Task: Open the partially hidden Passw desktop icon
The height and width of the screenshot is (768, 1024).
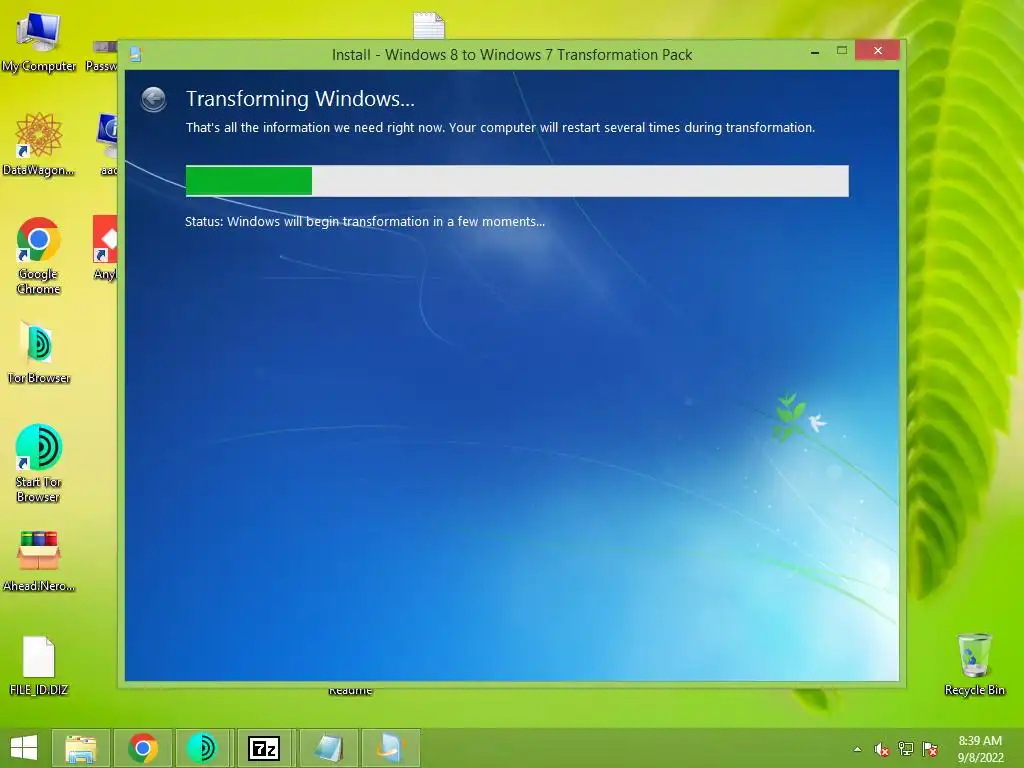Action: (x=102, y=57)
